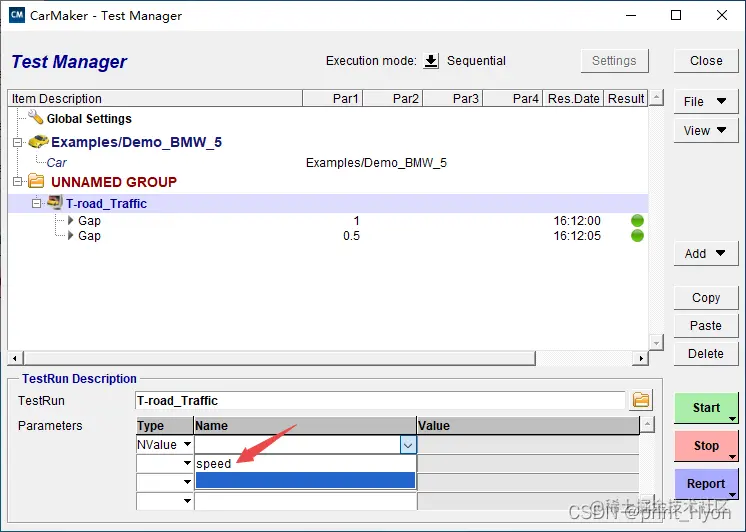Screen dimensions: 746x532
Task: Click the Copy button
Action: (706, 298)
